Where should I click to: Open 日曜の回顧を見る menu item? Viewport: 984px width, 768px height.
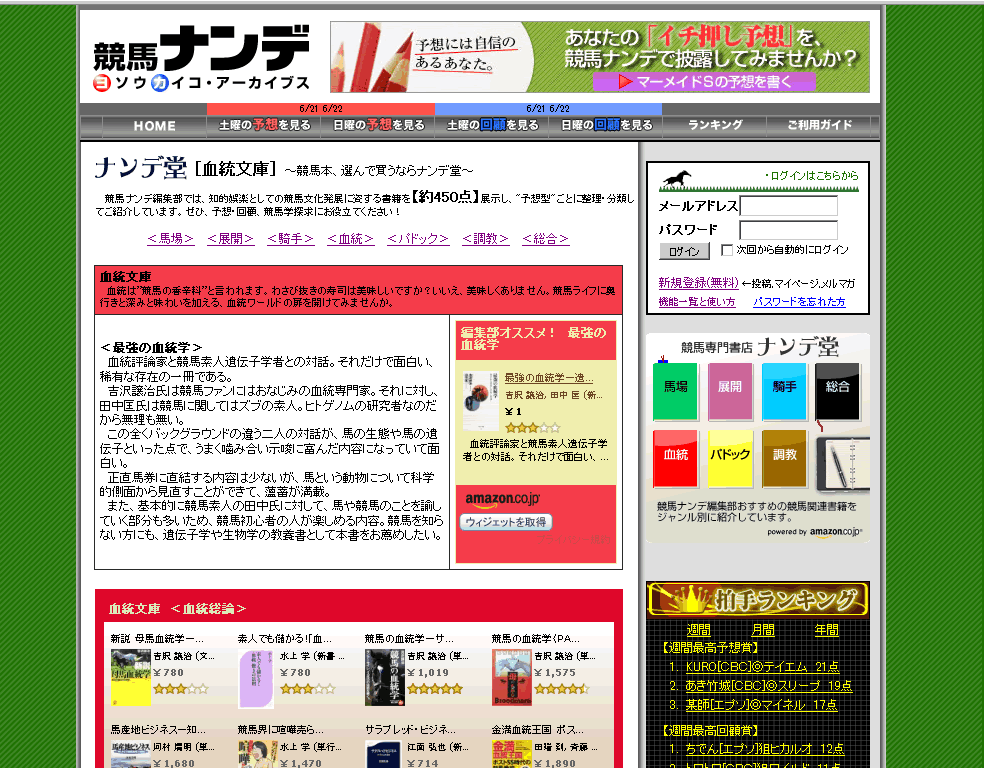click(x=606, y=125)
